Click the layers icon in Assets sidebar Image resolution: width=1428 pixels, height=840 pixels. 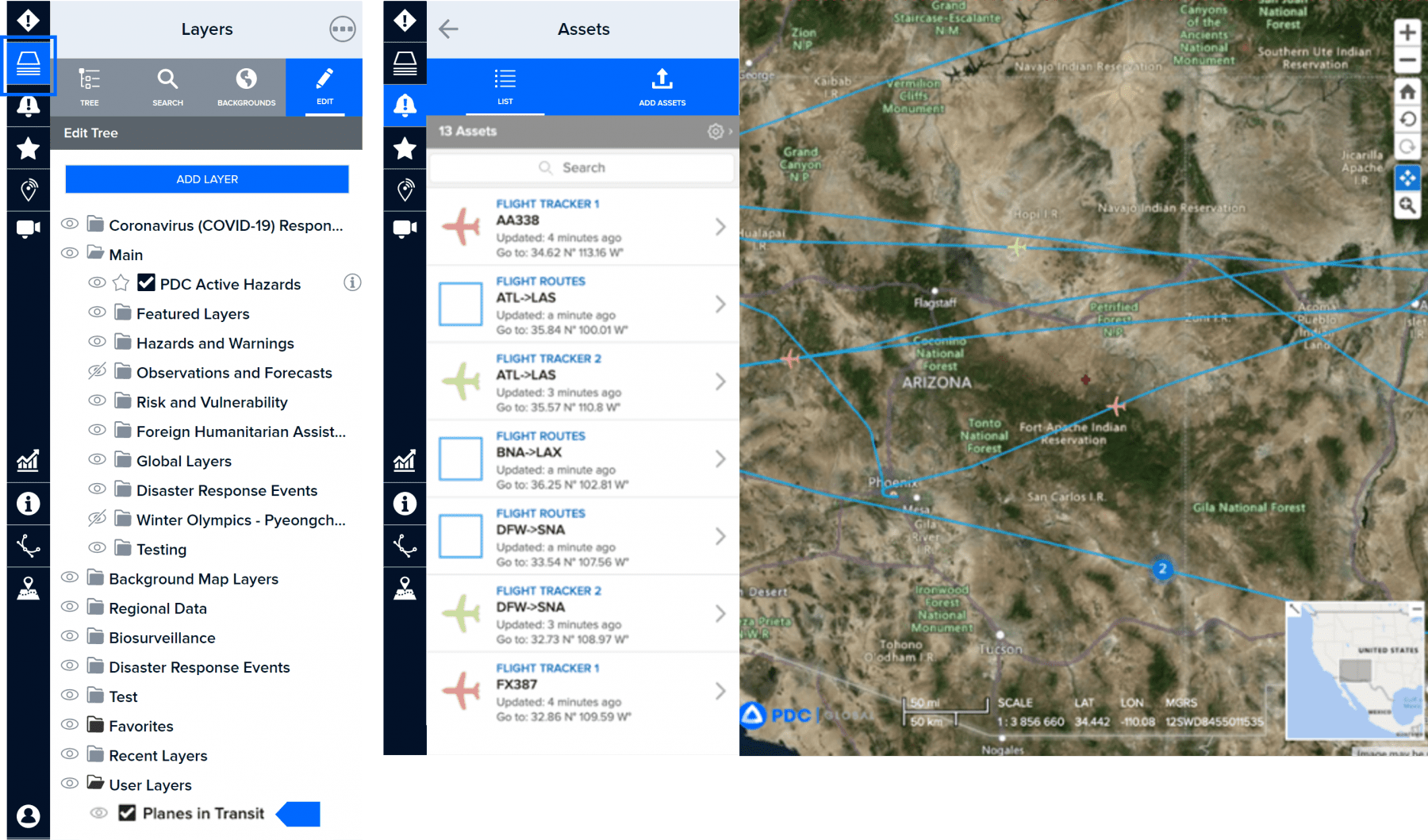pyautogui.click(x=405, y=63)
